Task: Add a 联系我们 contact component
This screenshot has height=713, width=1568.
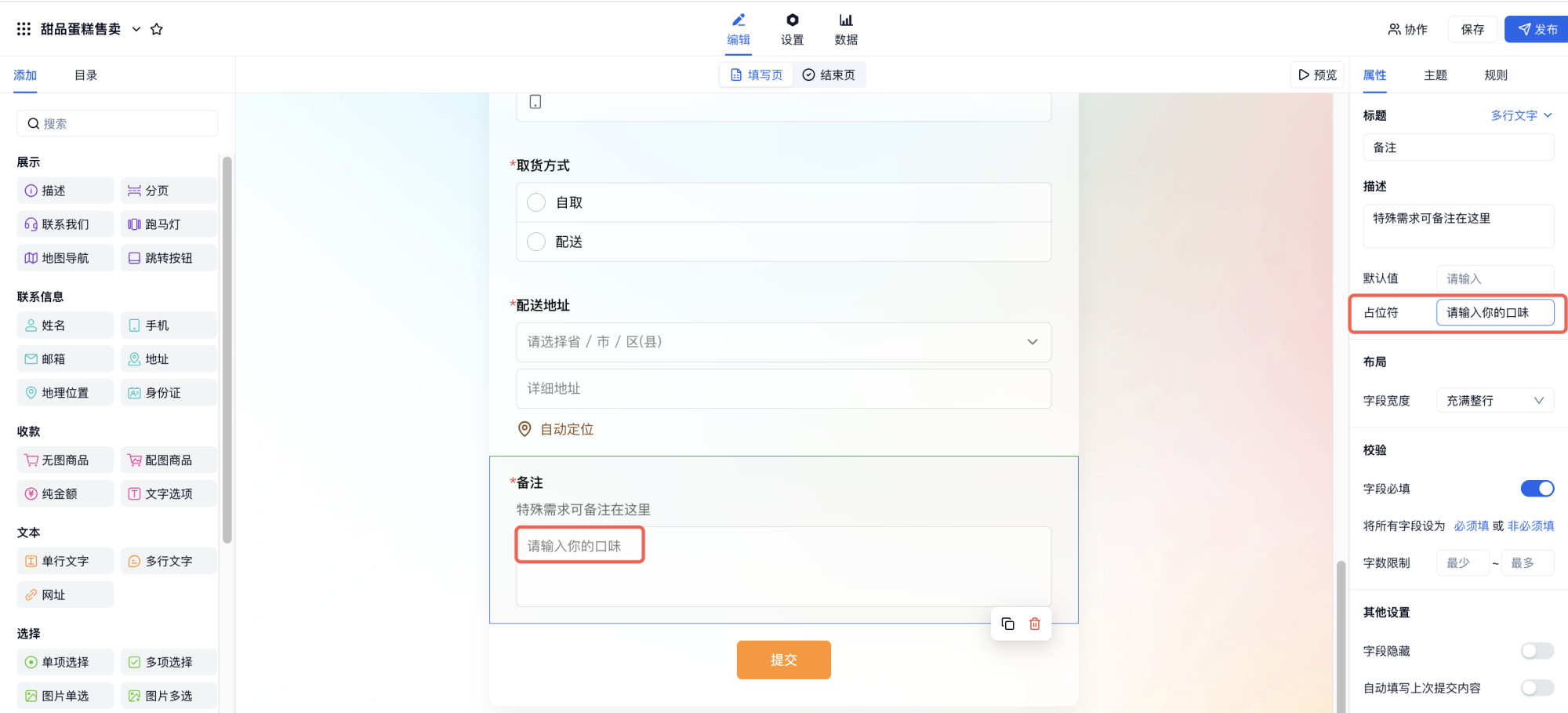Action: click(65, 224)
